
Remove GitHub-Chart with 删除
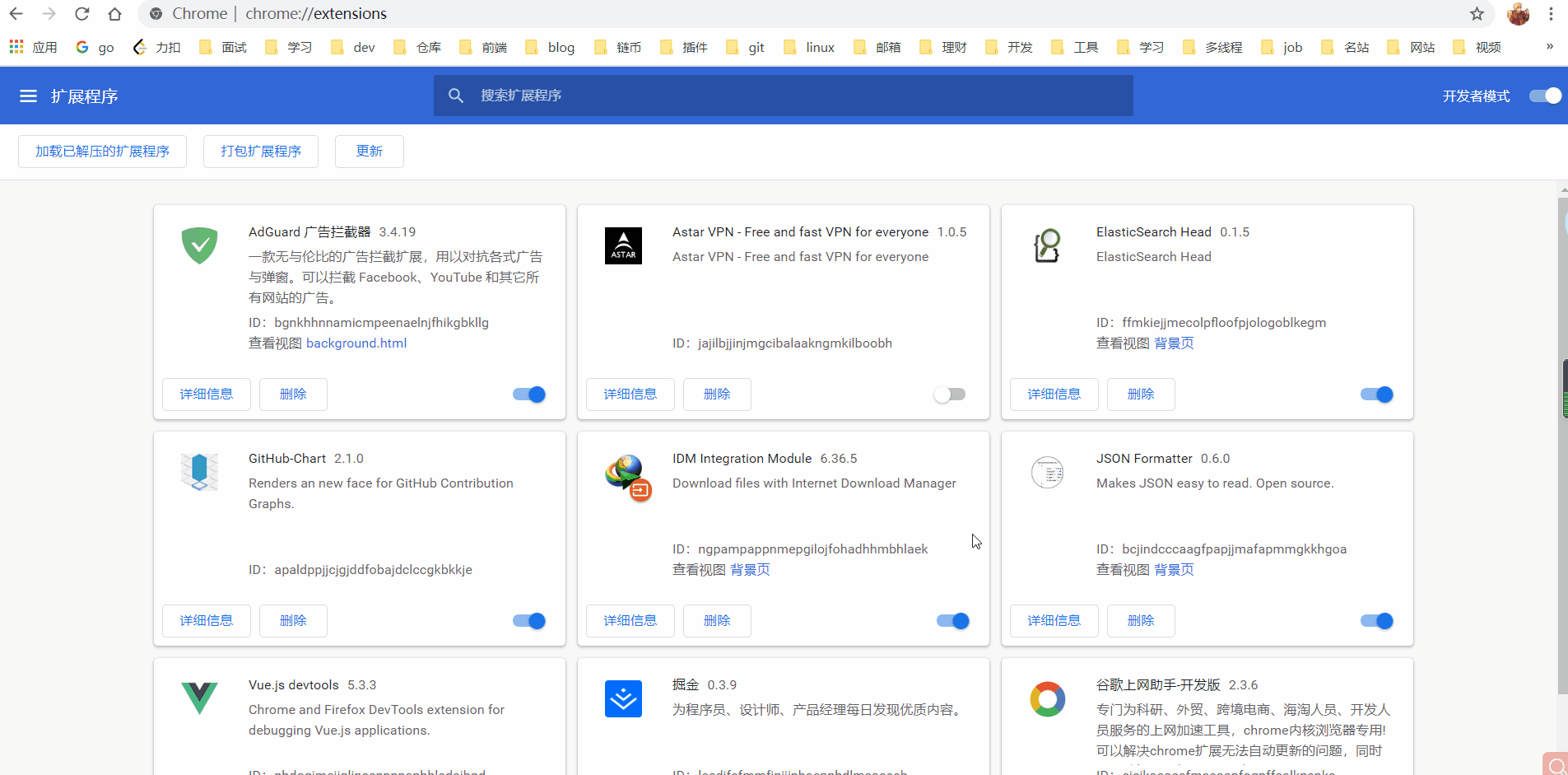[293, 621]
